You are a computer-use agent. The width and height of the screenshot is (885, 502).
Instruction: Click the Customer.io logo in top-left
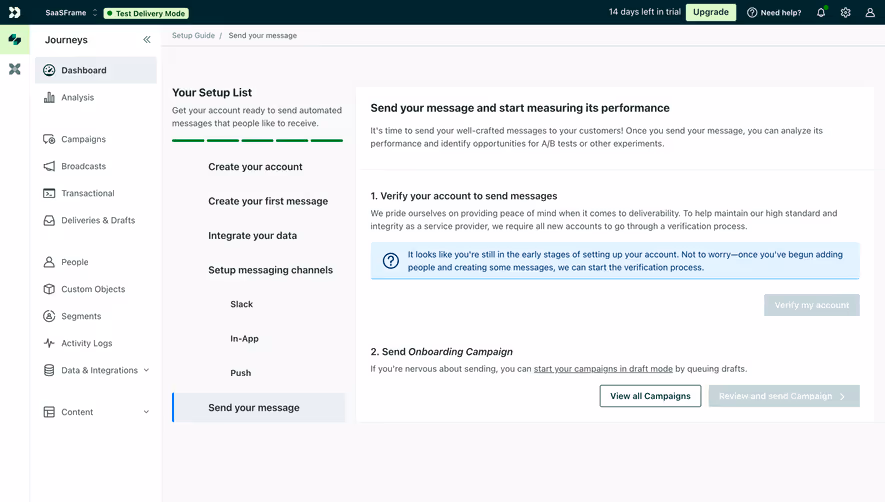[15, 12]
